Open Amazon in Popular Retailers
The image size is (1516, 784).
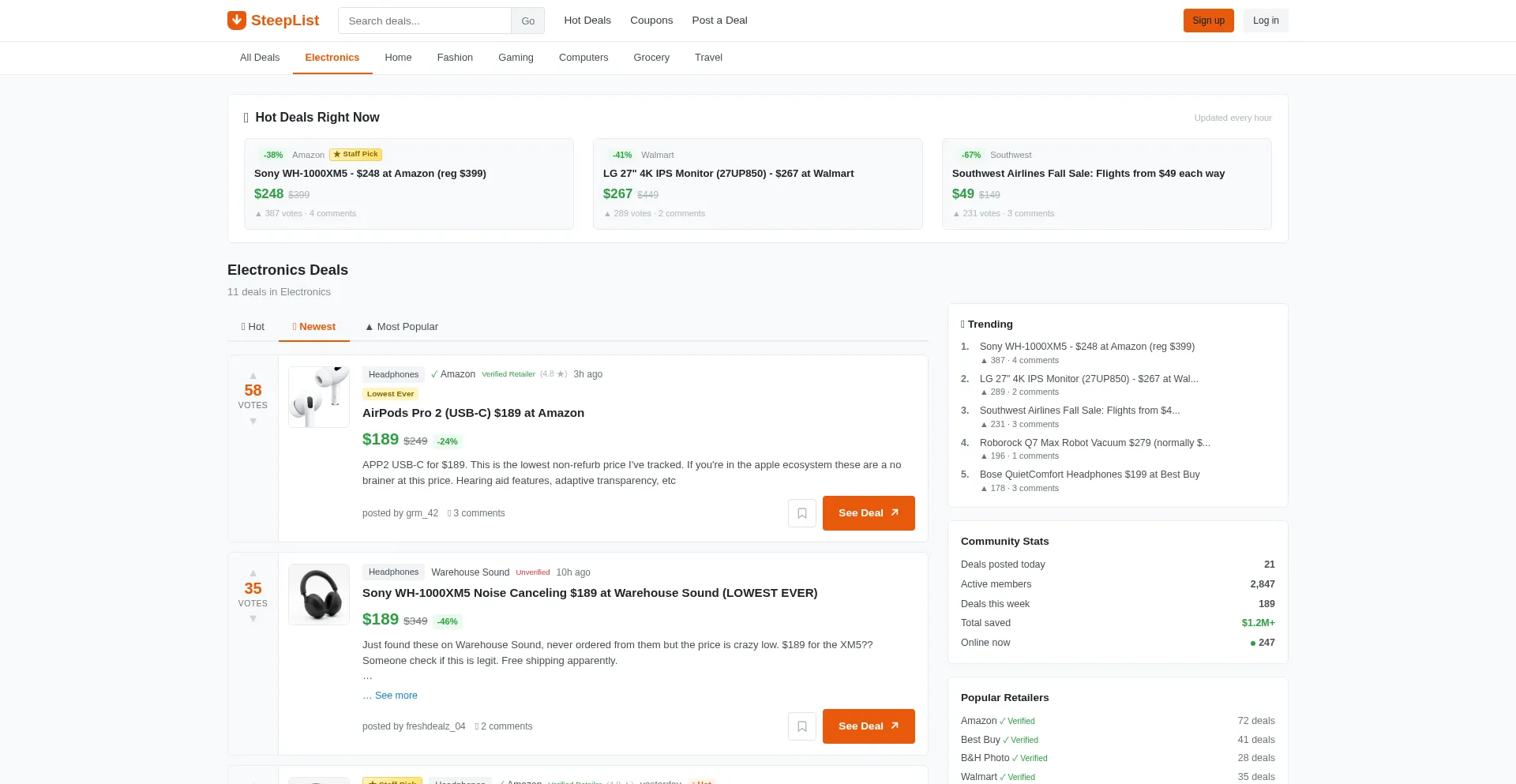tap(978, 721)
